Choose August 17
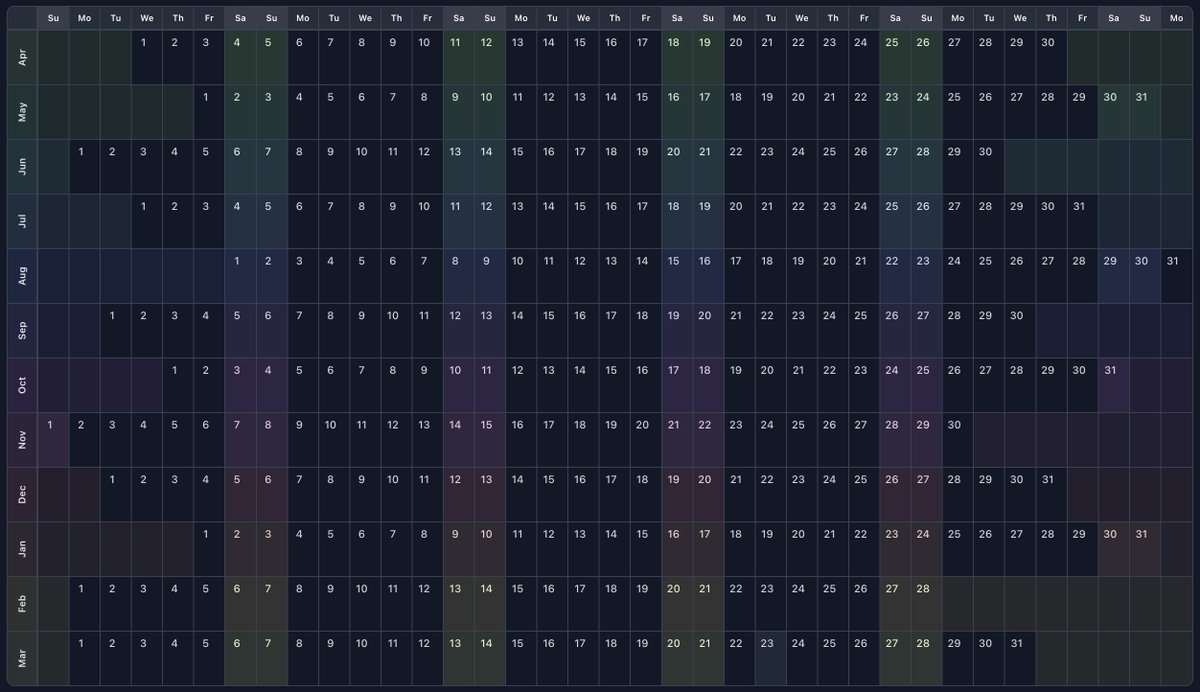 739,275
